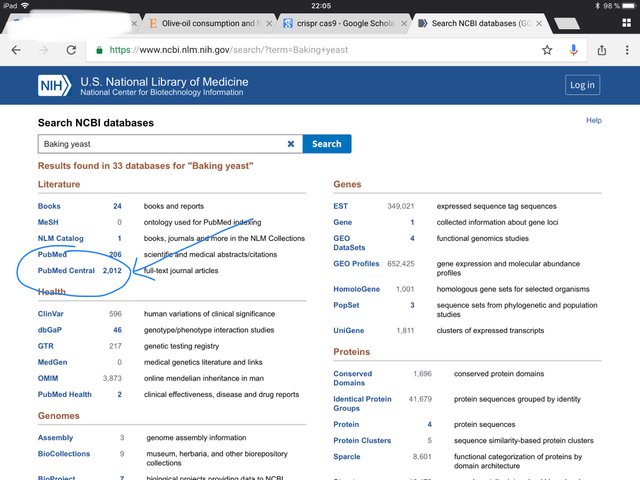Select the Search NCBI databases tab
This screenshot has height=480, width=640.
(481, 24)
